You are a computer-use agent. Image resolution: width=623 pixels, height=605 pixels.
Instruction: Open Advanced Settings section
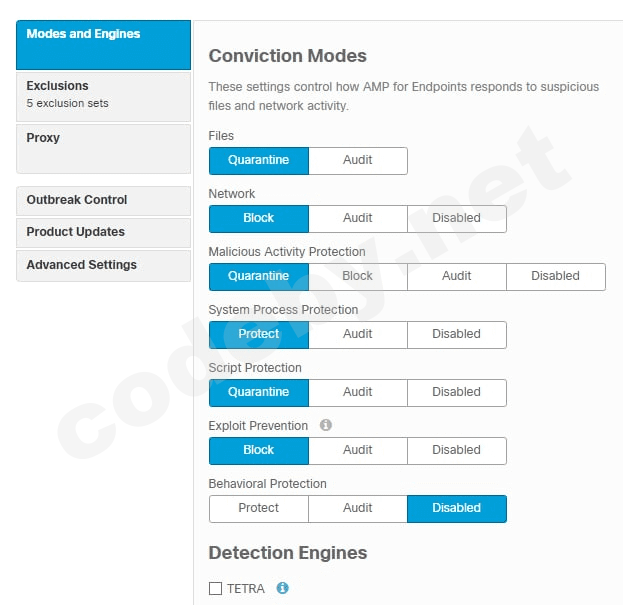click(x=103, y=265)
